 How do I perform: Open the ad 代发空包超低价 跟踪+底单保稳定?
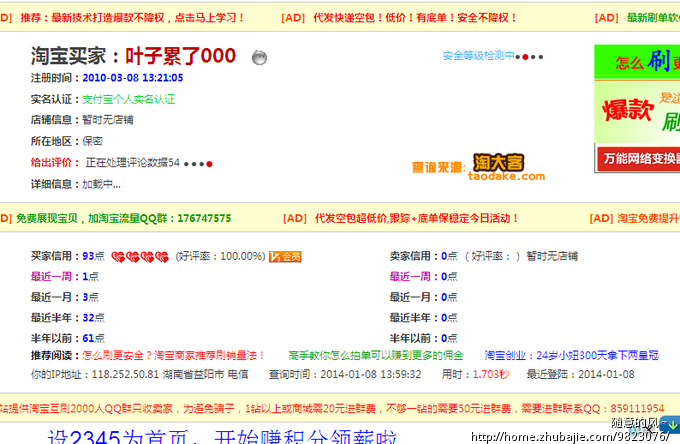point(416,218)
